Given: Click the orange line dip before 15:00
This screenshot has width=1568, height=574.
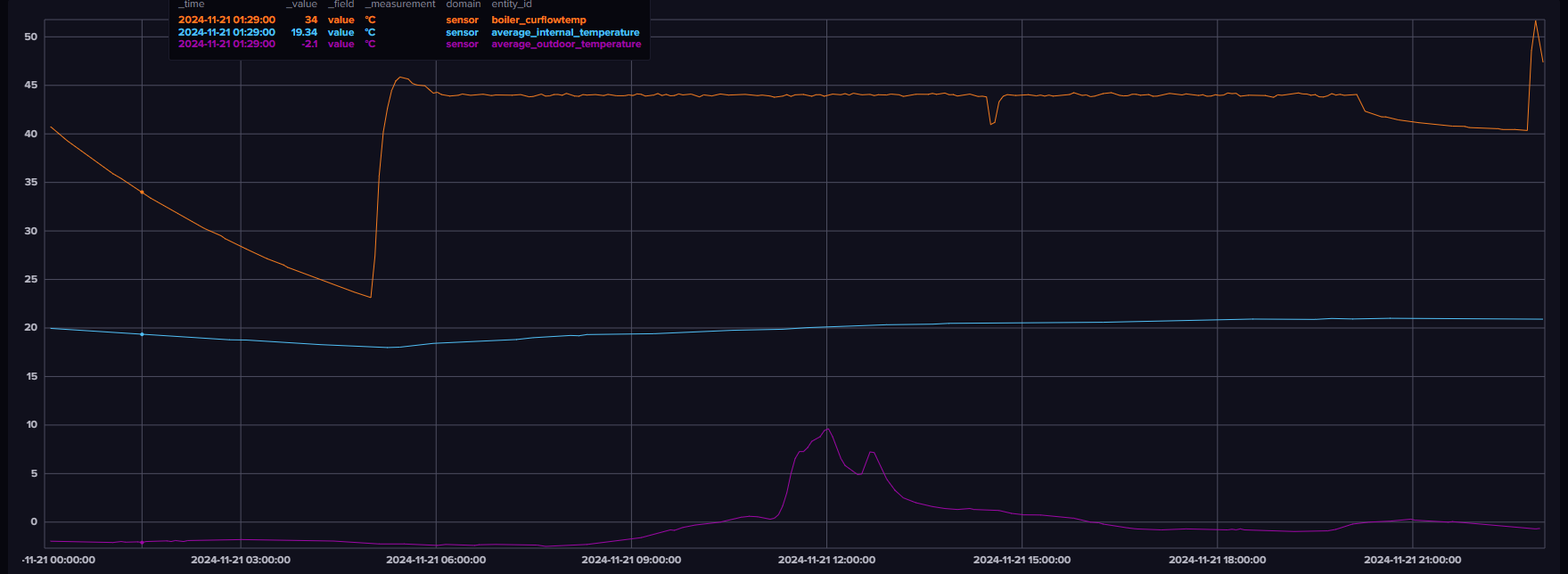Looking at the screenshot, I should click(991, 123).
